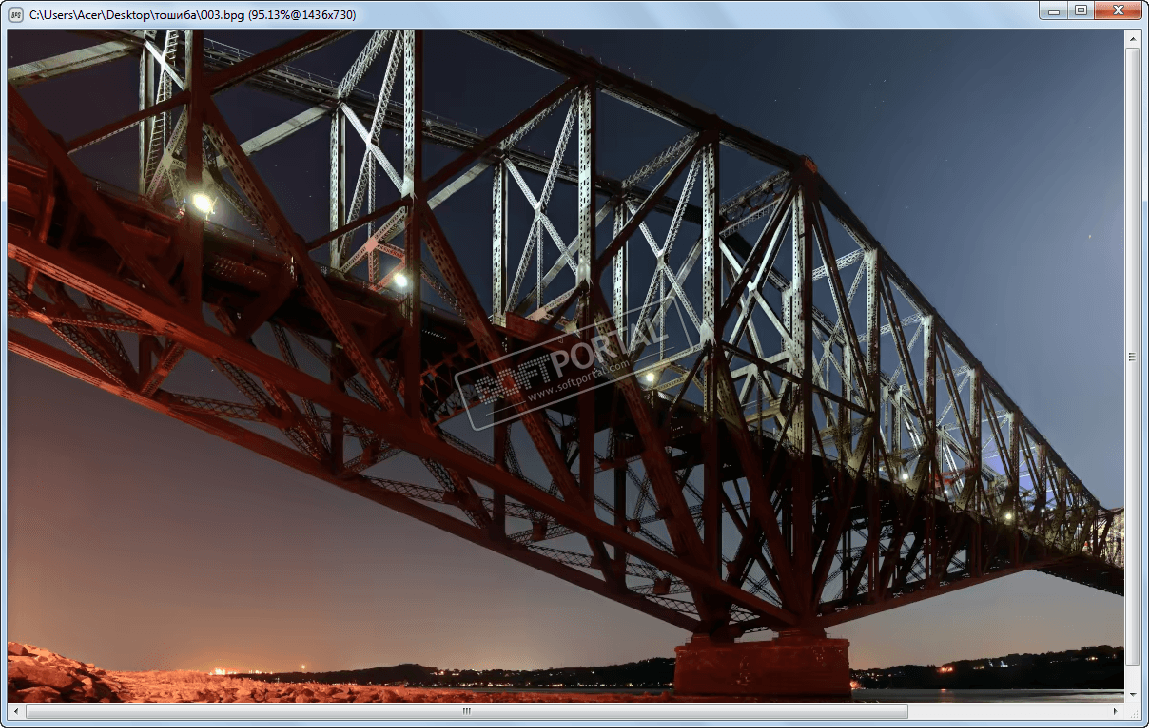Minimize the image viewer window

pyautogui.click(x=1054, y=11)
